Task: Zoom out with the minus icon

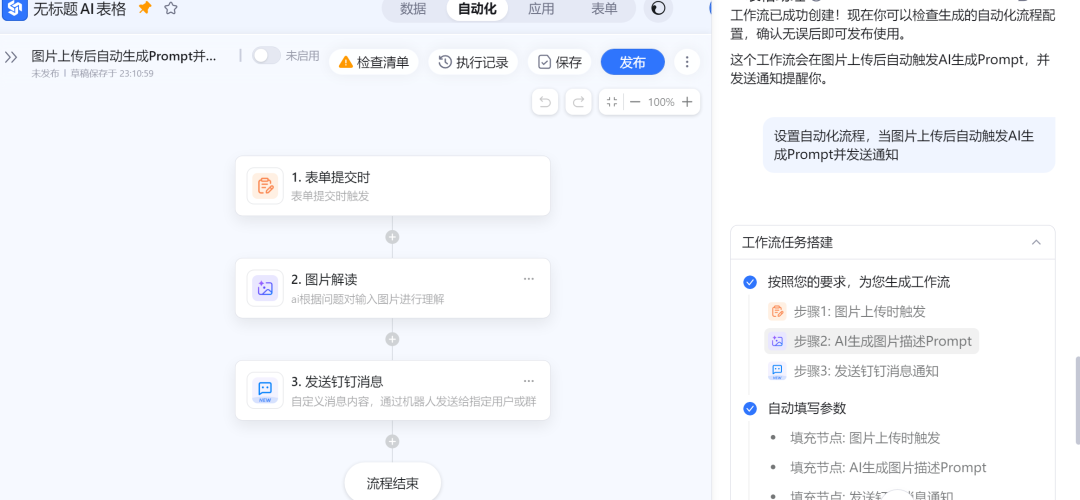Action: point(635,102)
